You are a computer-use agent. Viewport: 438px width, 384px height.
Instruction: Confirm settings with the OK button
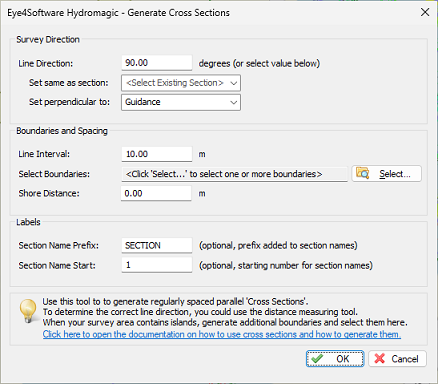click(x=335, y=359)
